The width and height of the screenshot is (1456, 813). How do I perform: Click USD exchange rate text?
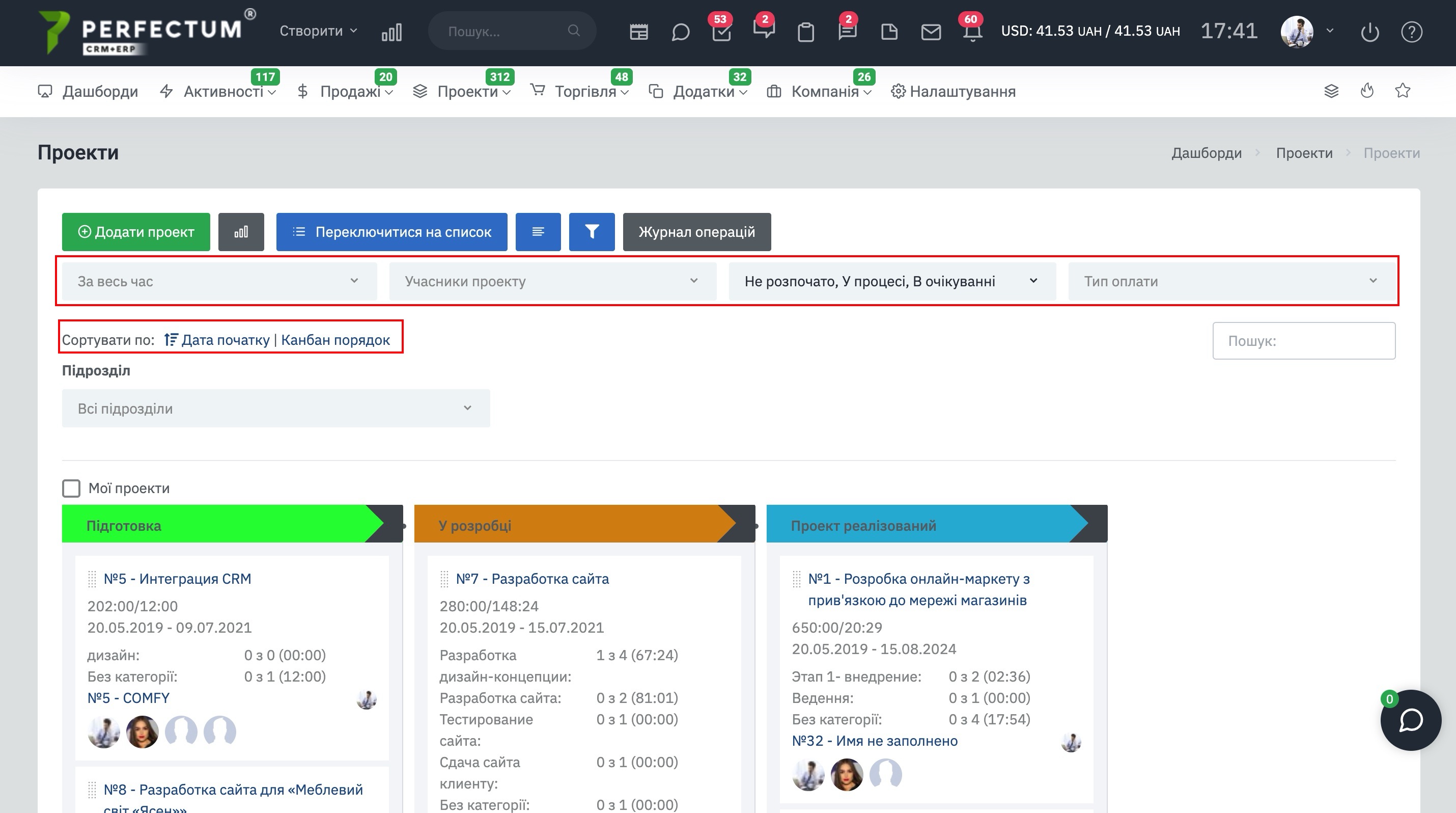pyautogui.click(x=1090, y=31)
